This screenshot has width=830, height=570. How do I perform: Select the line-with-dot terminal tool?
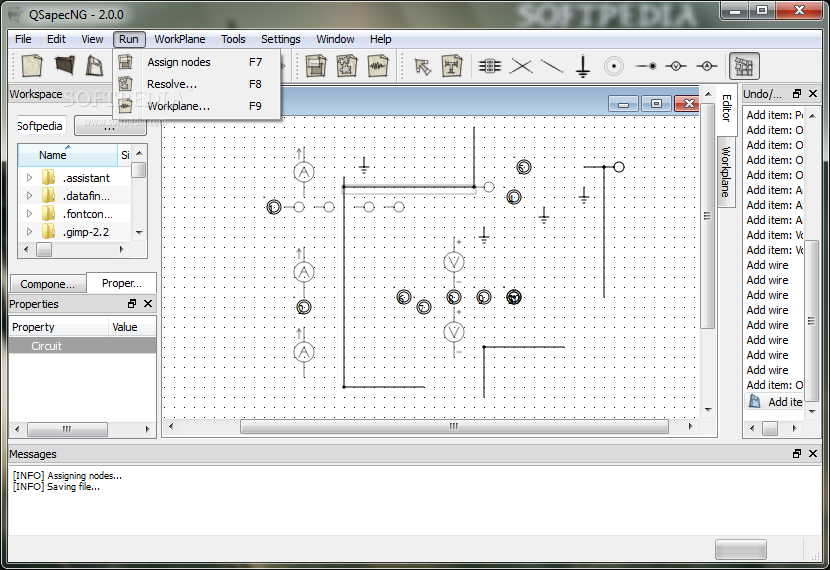pos(646,66)
